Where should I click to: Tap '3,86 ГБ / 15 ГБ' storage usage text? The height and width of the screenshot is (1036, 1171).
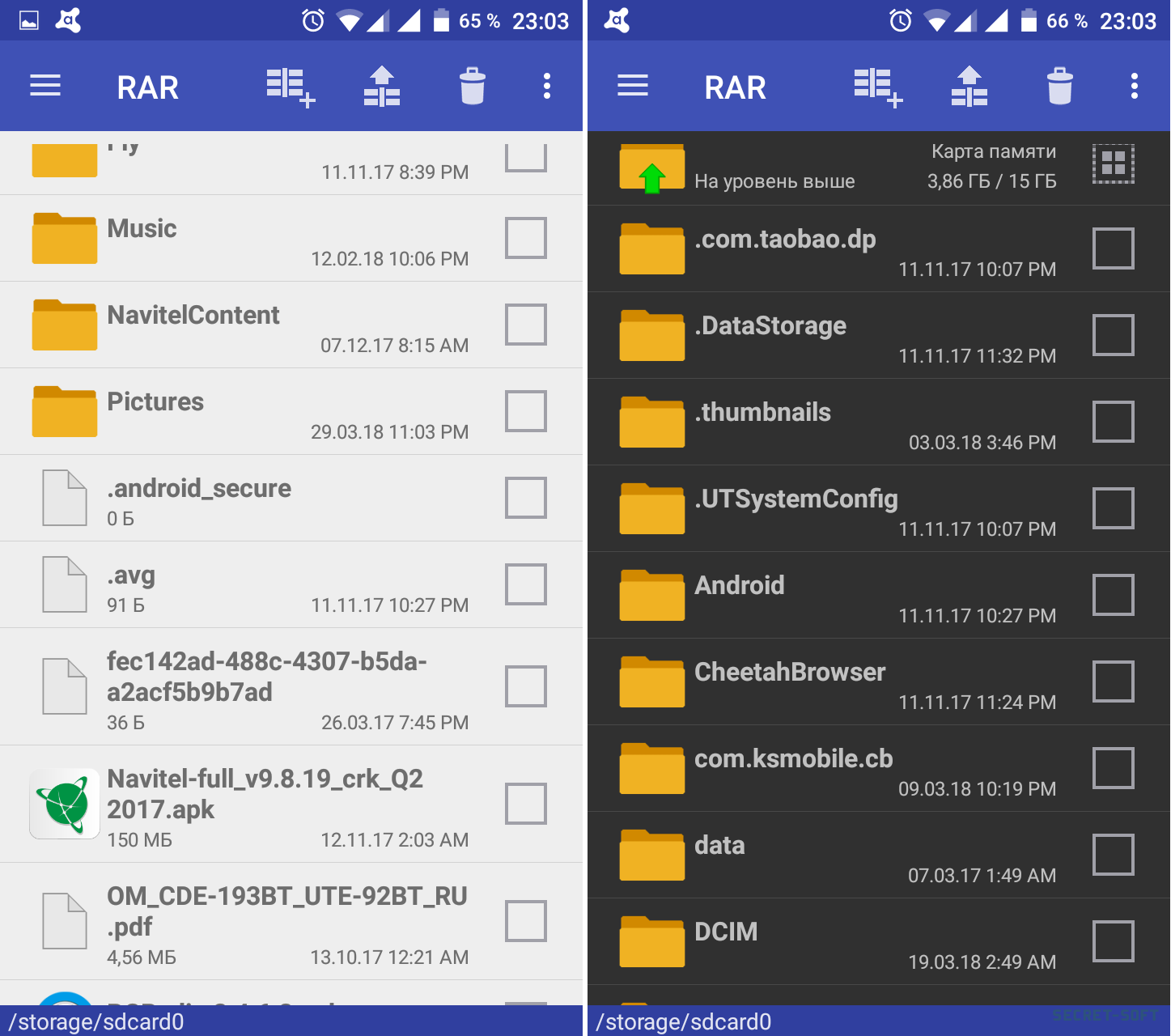[992, 181]
